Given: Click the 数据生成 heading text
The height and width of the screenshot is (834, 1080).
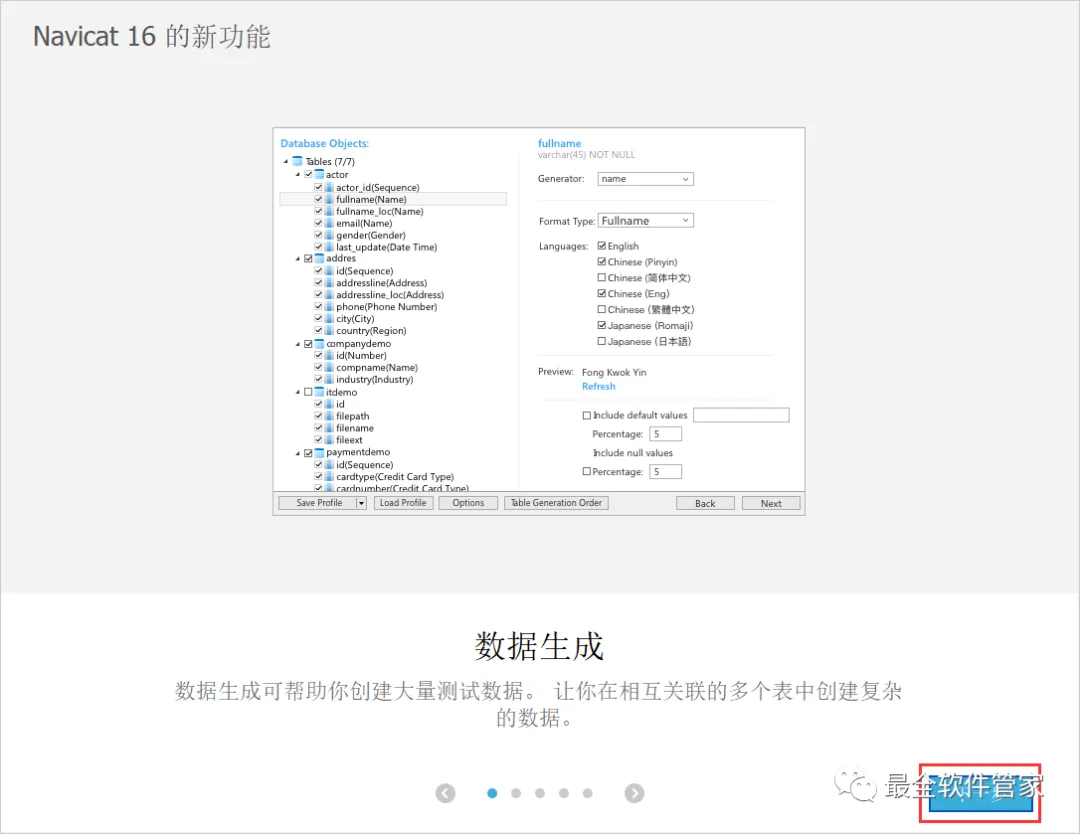Looking at the screenshot, I should click(539, 647).
